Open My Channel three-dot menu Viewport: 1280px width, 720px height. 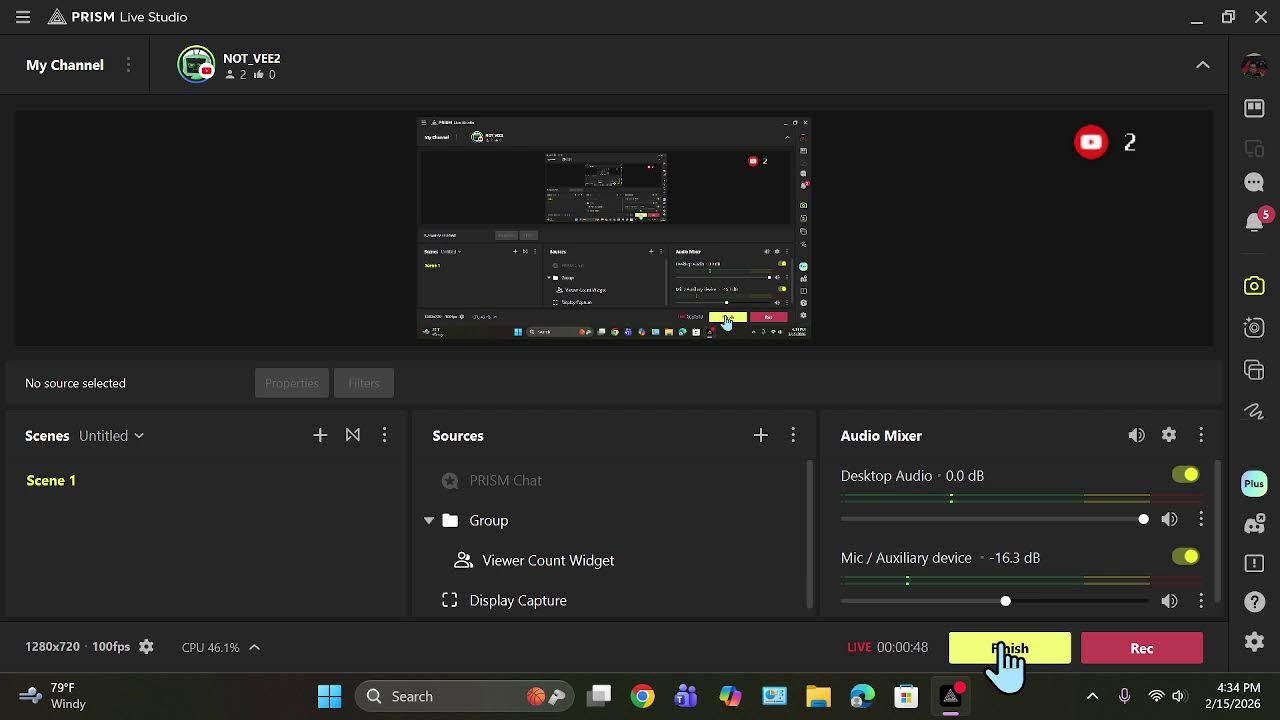pyautogui.click(x=128, y=65)
